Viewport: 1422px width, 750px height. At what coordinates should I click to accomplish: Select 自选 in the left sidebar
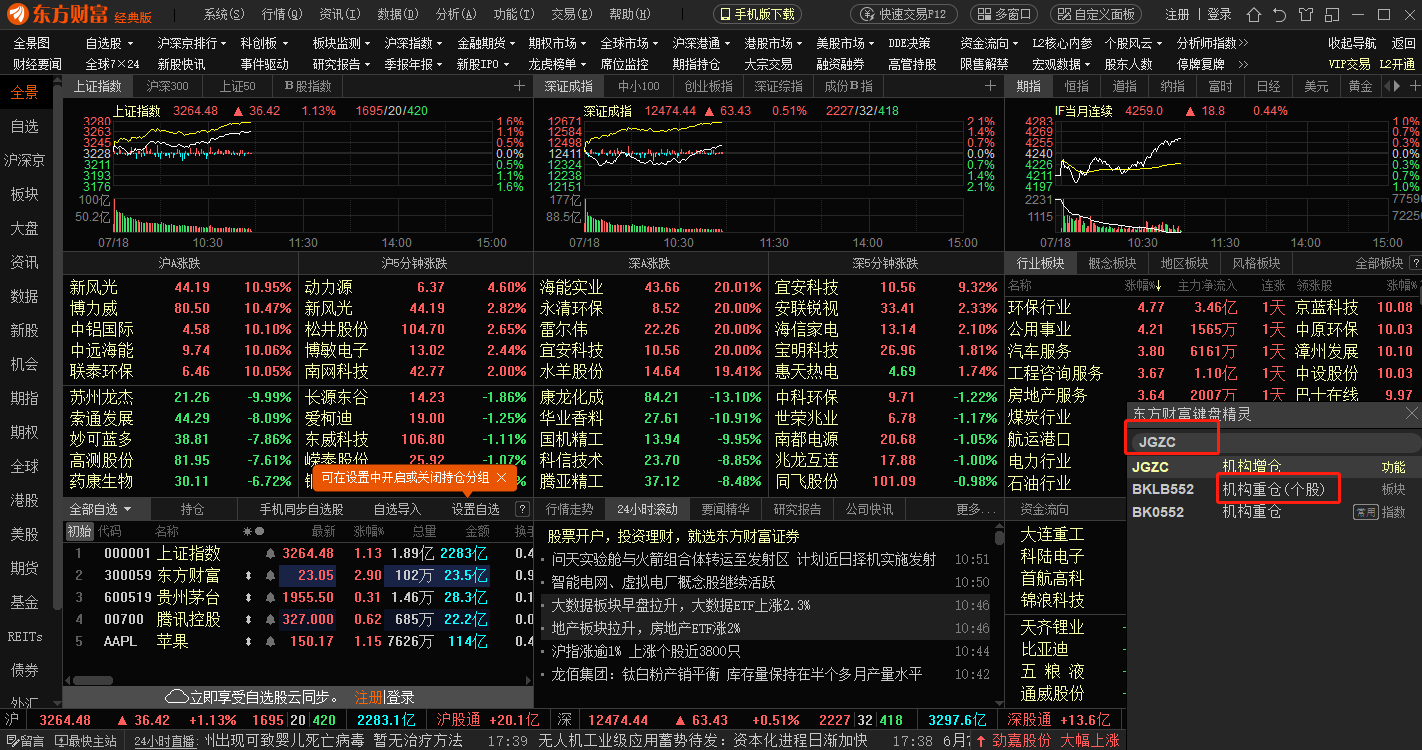(x=25, y=126)
